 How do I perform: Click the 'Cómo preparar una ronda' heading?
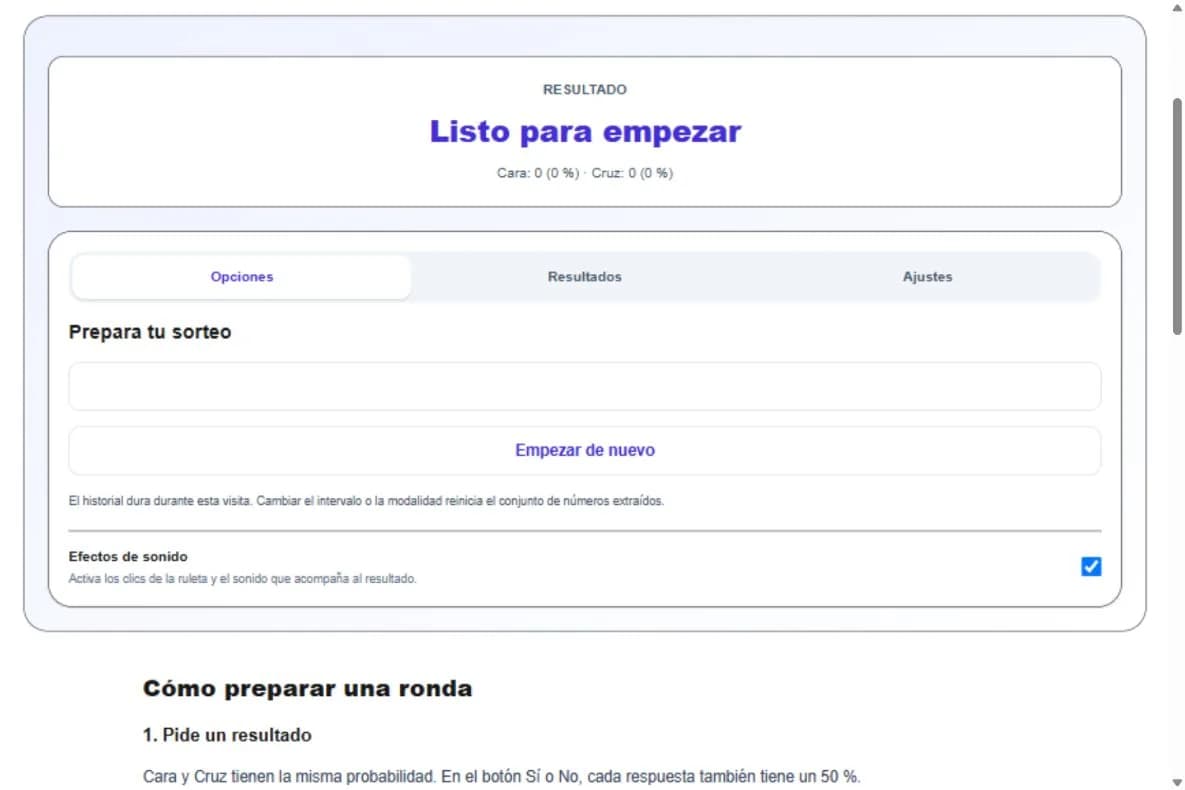point(308,689)
